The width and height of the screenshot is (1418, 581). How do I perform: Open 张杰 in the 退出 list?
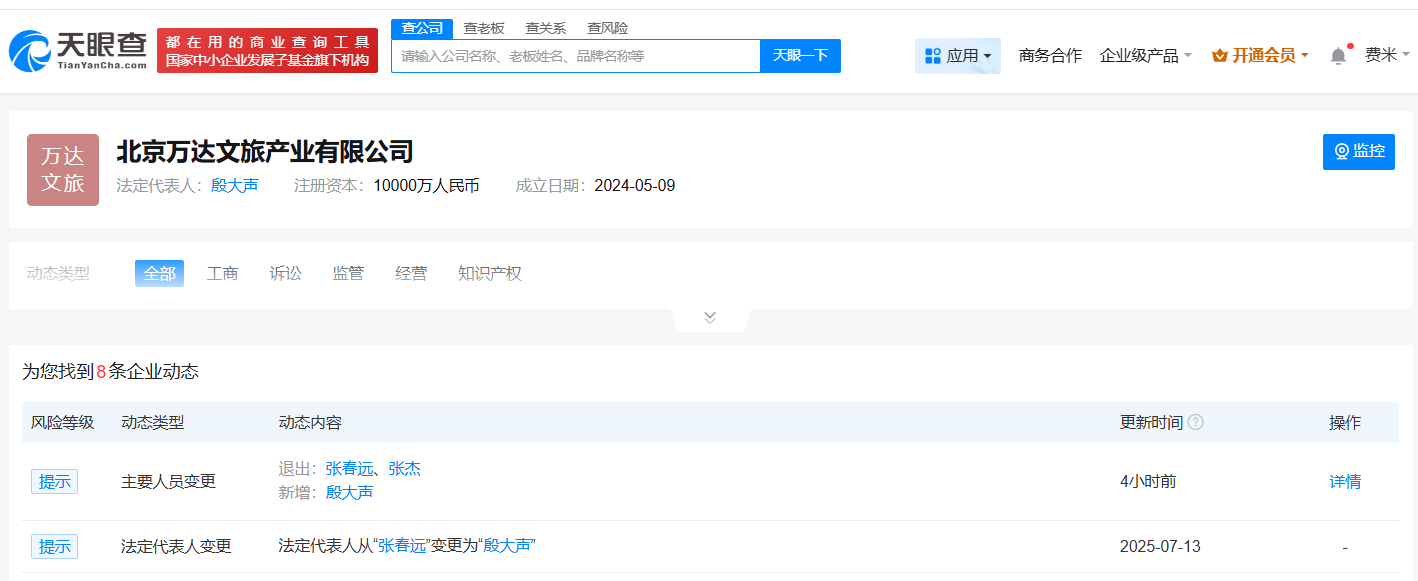[405, 469]
